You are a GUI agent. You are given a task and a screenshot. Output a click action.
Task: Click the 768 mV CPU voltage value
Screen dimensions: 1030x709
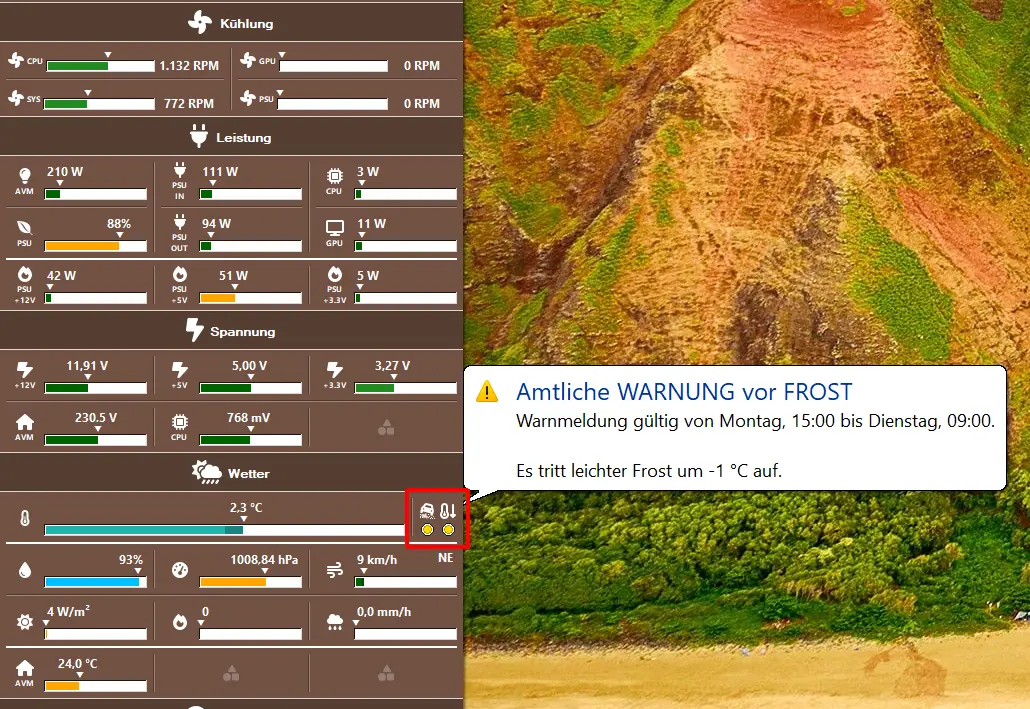coord(248,417)
